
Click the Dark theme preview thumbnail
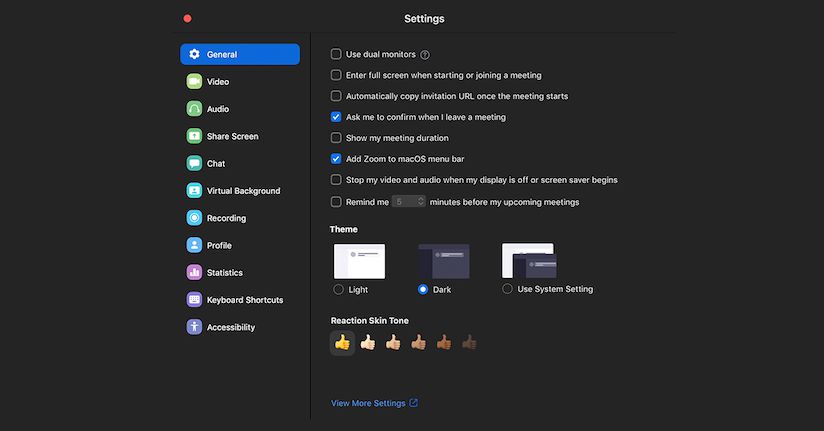tap(444, 261)
